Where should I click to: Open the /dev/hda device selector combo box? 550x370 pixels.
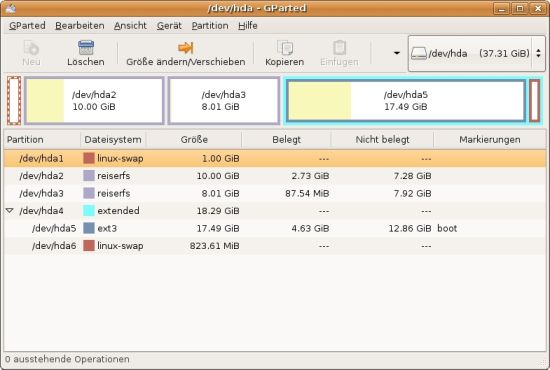(x=477, y=53)
